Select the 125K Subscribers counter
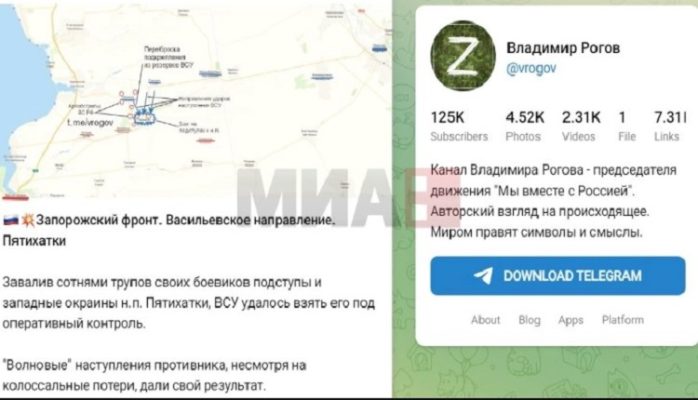The image size is (698, 400). (459, 126)
